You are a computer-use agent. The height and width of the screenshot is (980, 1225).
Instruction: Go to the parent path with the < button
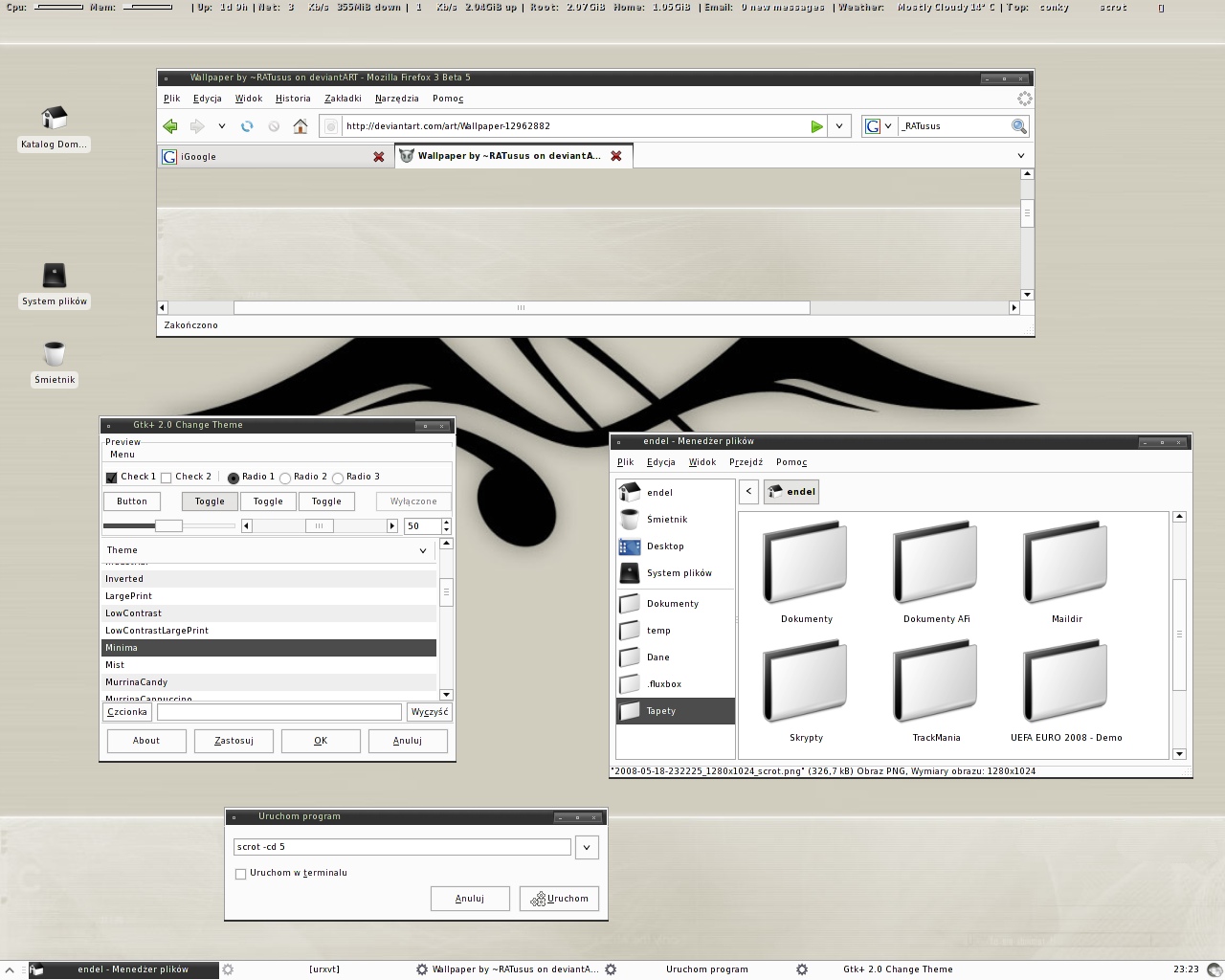coord(749,492)
